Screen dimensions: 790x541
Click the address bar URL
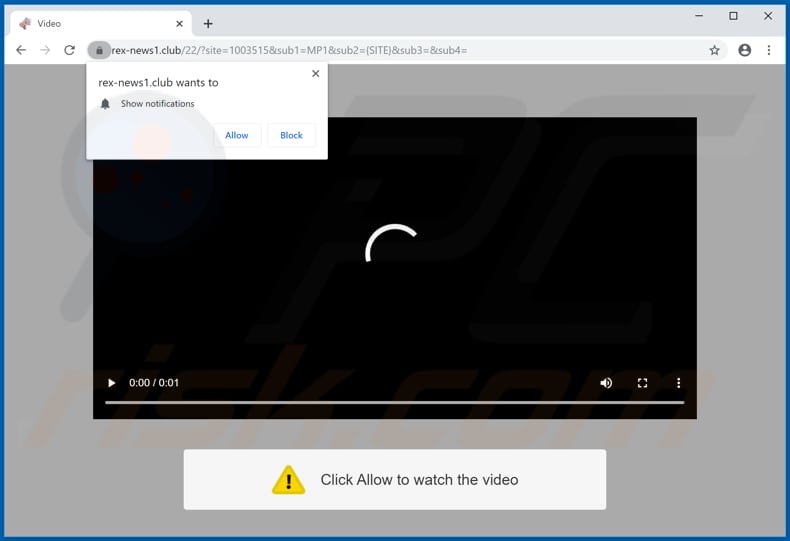pos(289,50)
